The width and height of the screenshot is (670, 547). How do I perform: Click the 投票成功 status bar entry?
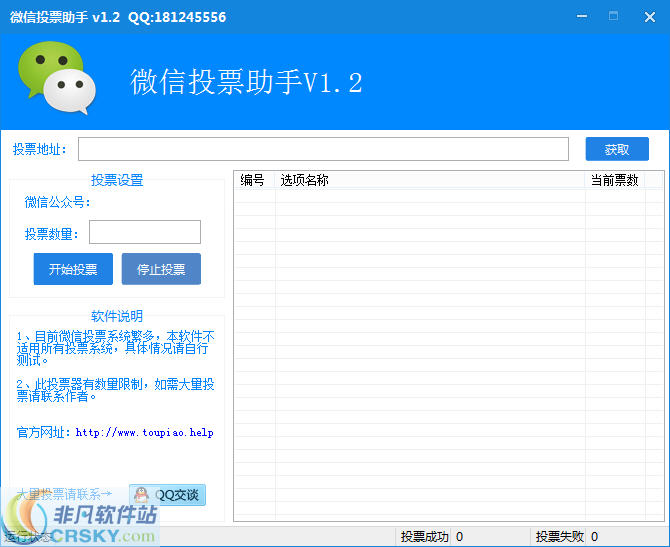coord(424,536)
